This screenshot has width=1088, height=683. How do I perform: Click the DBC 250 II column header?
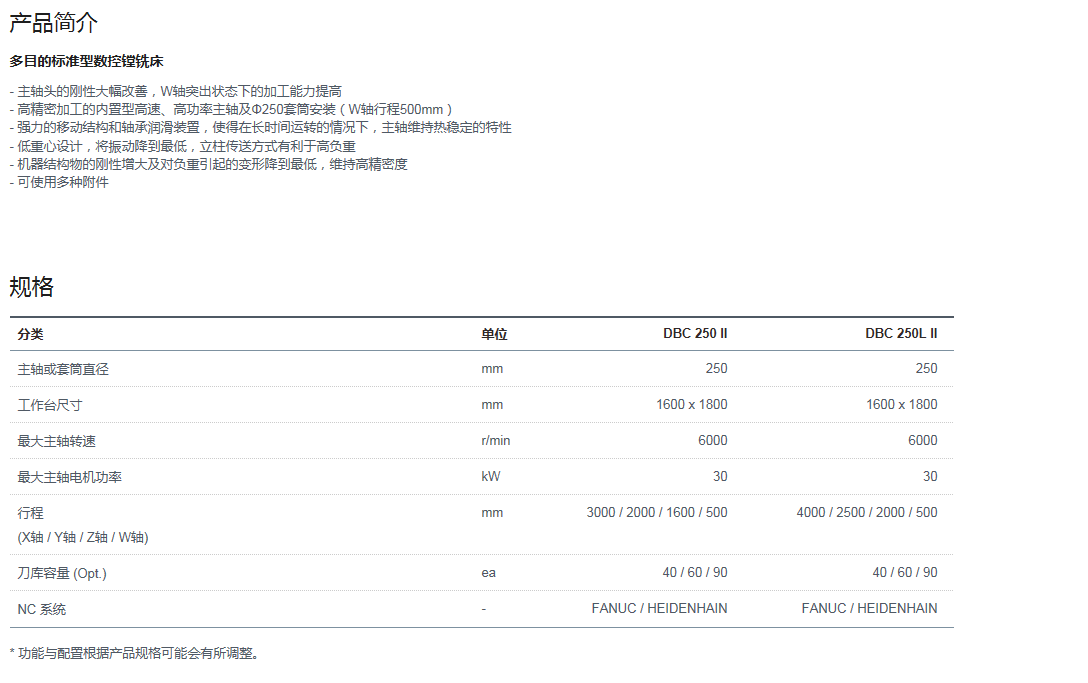coord(695,334)
